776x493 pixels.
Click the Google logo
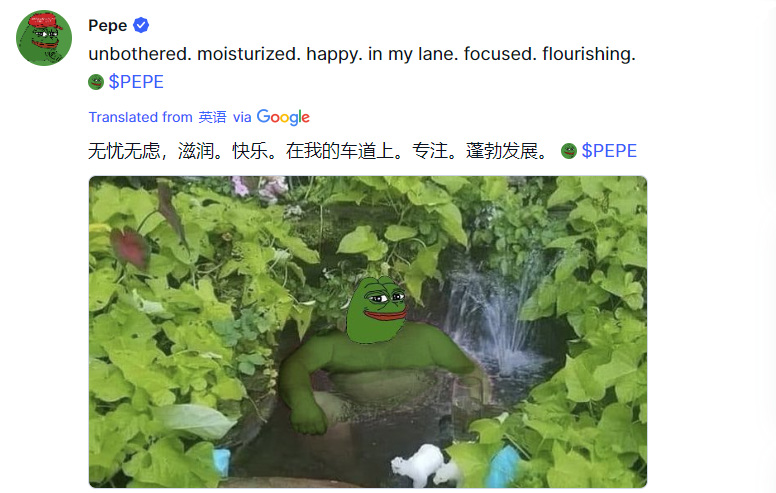click(283, 117)
